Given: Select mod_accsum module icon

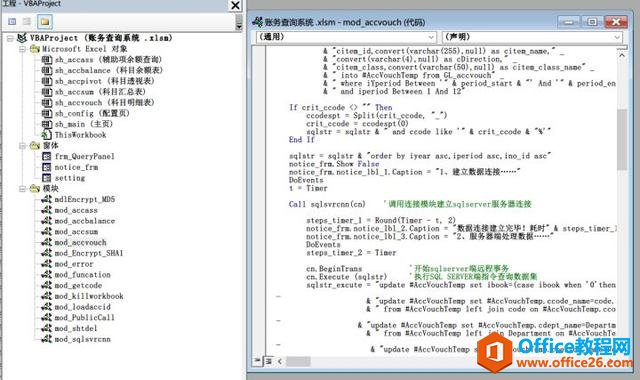Looking at the screenshot, I should coord(47,231).
